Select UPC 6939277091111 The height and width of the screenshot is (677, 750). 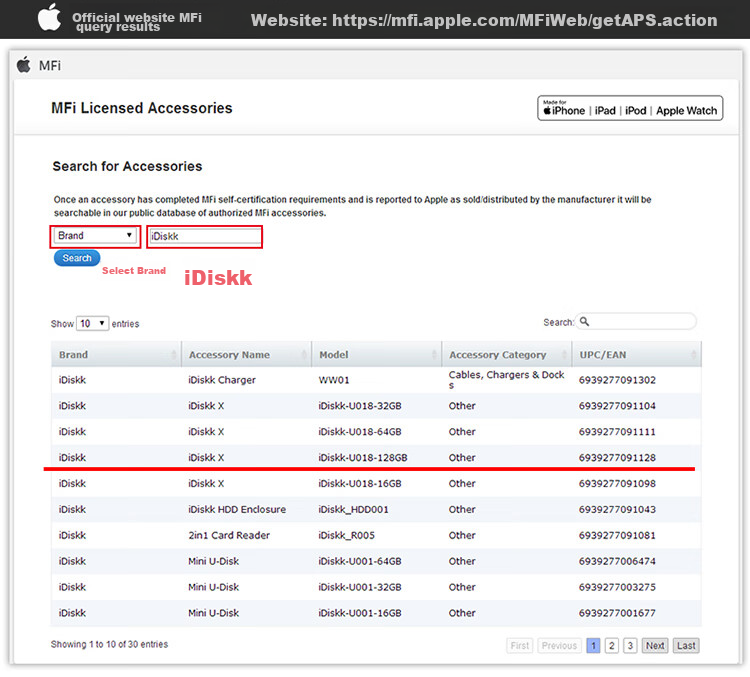click(617, 432)
